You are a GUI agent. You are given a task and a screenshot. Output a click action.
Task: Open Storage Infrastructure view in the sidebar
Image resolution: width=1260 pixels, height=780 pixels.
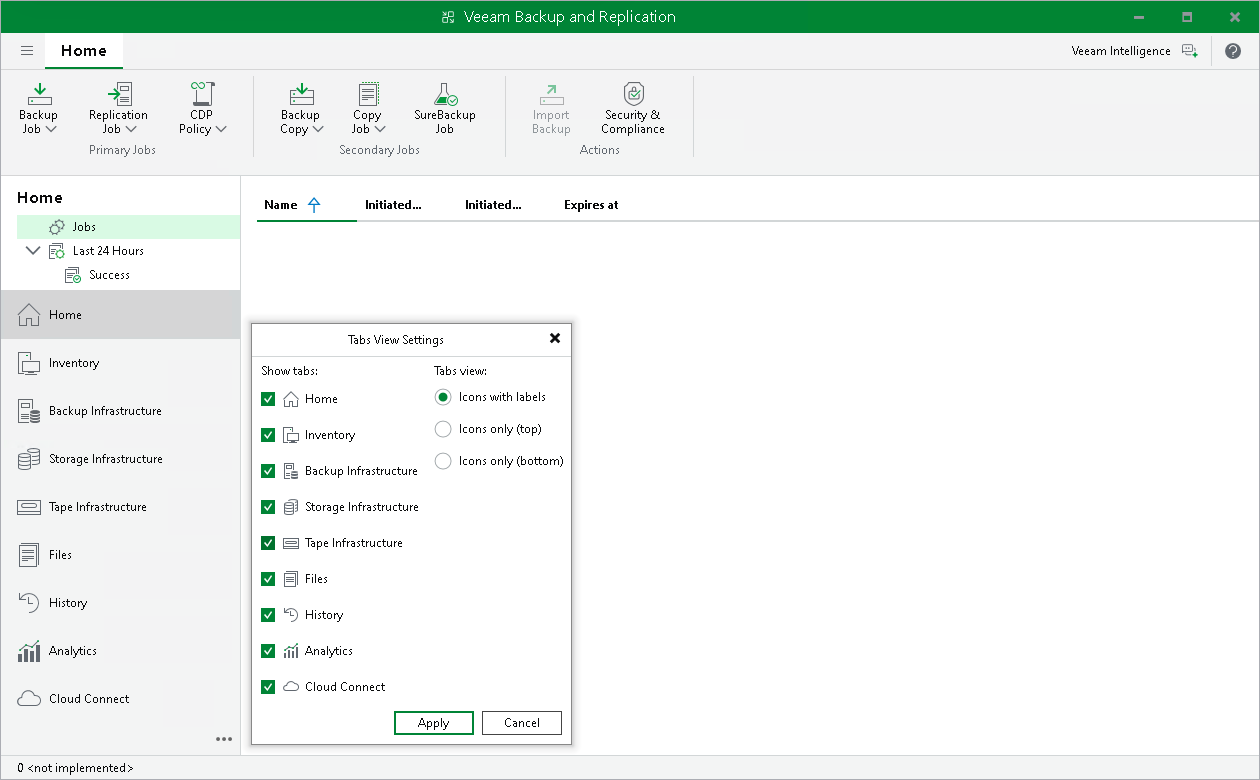(x=120, y=459)
